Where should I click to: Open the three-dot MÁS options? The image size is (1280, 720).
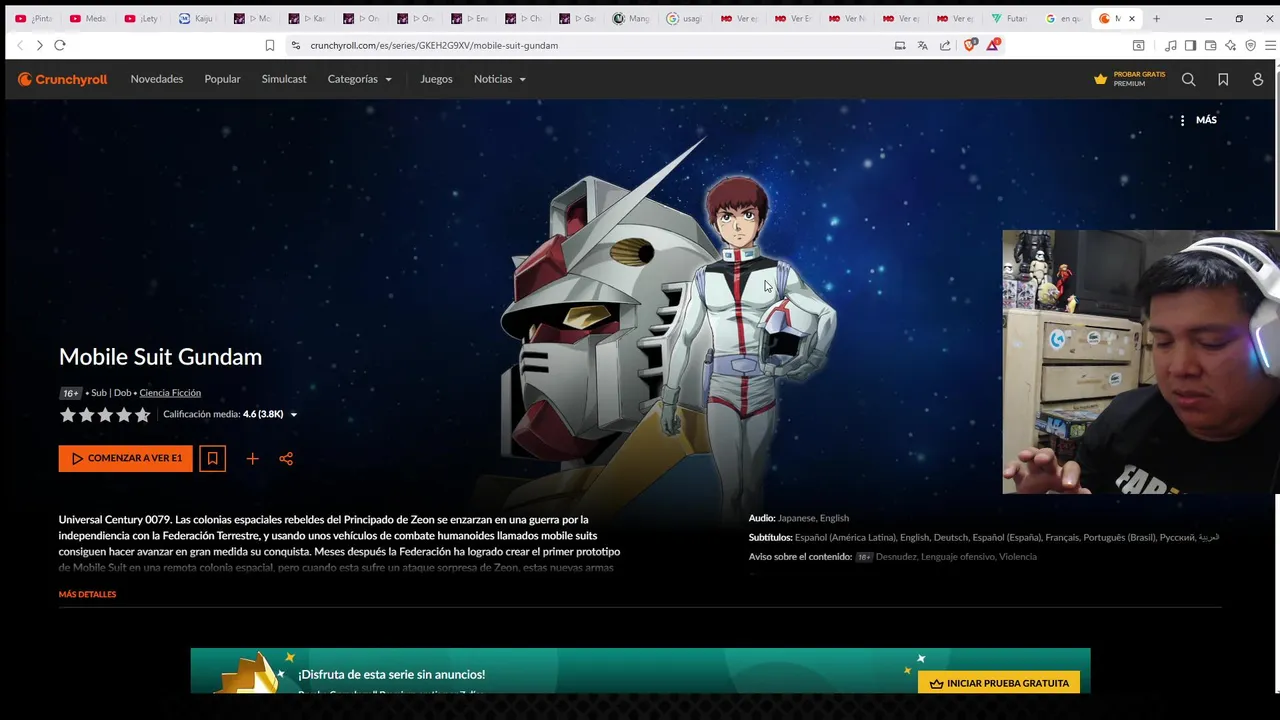(x=1197, y=120)
